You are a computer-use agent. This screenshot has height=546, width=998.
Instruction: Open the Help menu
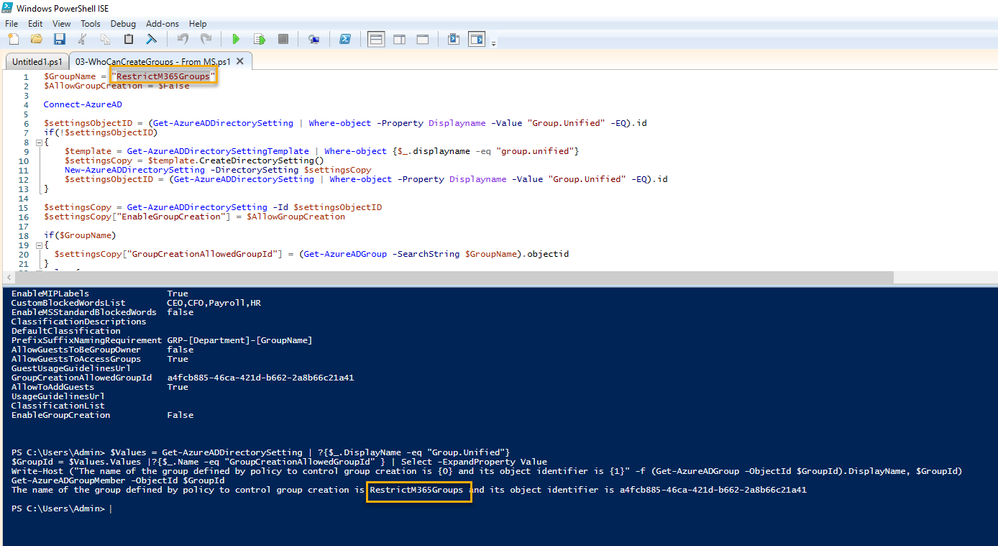pyautogui.click(x=198, y=24)
